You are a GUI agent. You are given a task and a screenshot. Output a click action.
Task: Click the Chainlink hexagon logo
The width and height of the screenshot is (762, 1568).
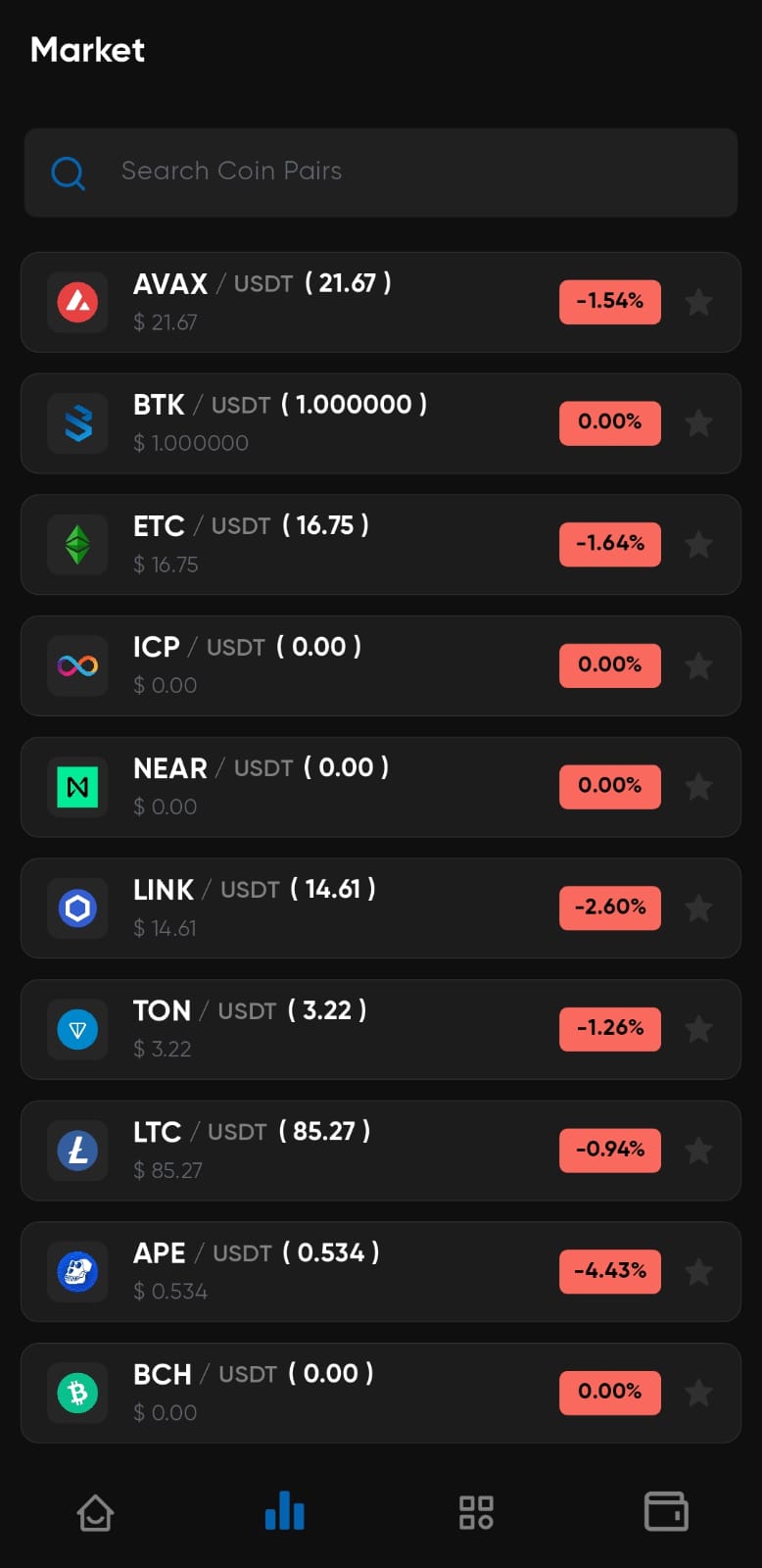(77, 908)
